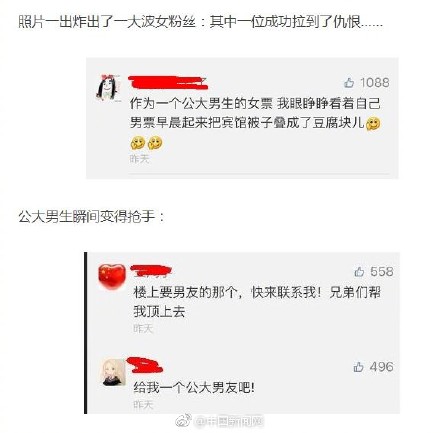Click the 昨天 timestamp under first comment

[x=139, y=159]
